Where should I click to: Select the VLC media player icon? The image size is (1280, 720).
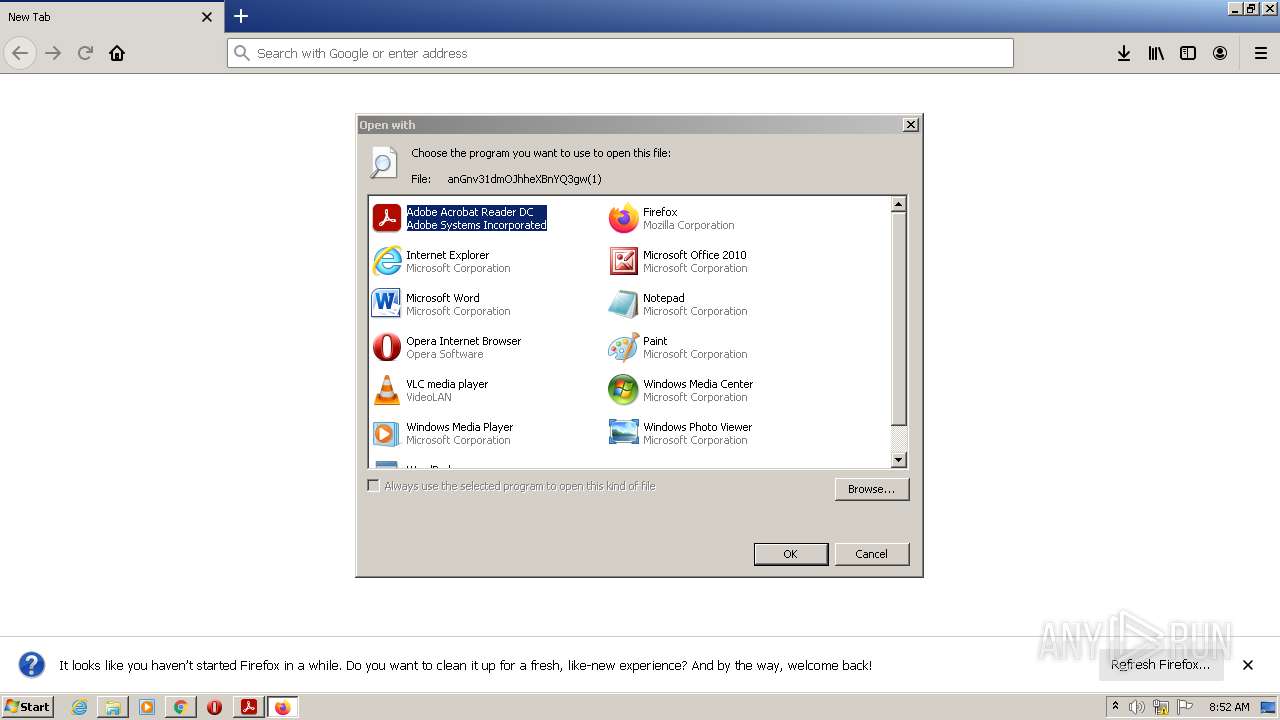coord(386,390)
